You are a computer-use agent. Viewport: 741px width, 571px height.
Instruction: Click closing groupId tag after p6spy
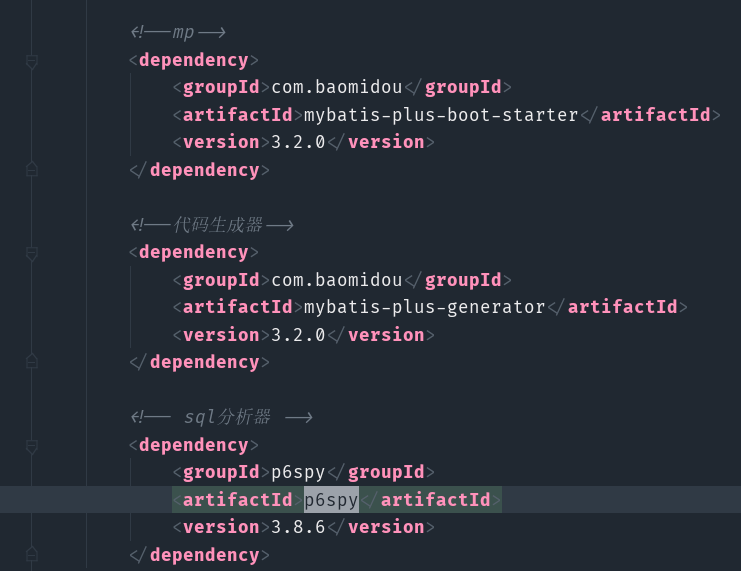click(x=381, y=472)
